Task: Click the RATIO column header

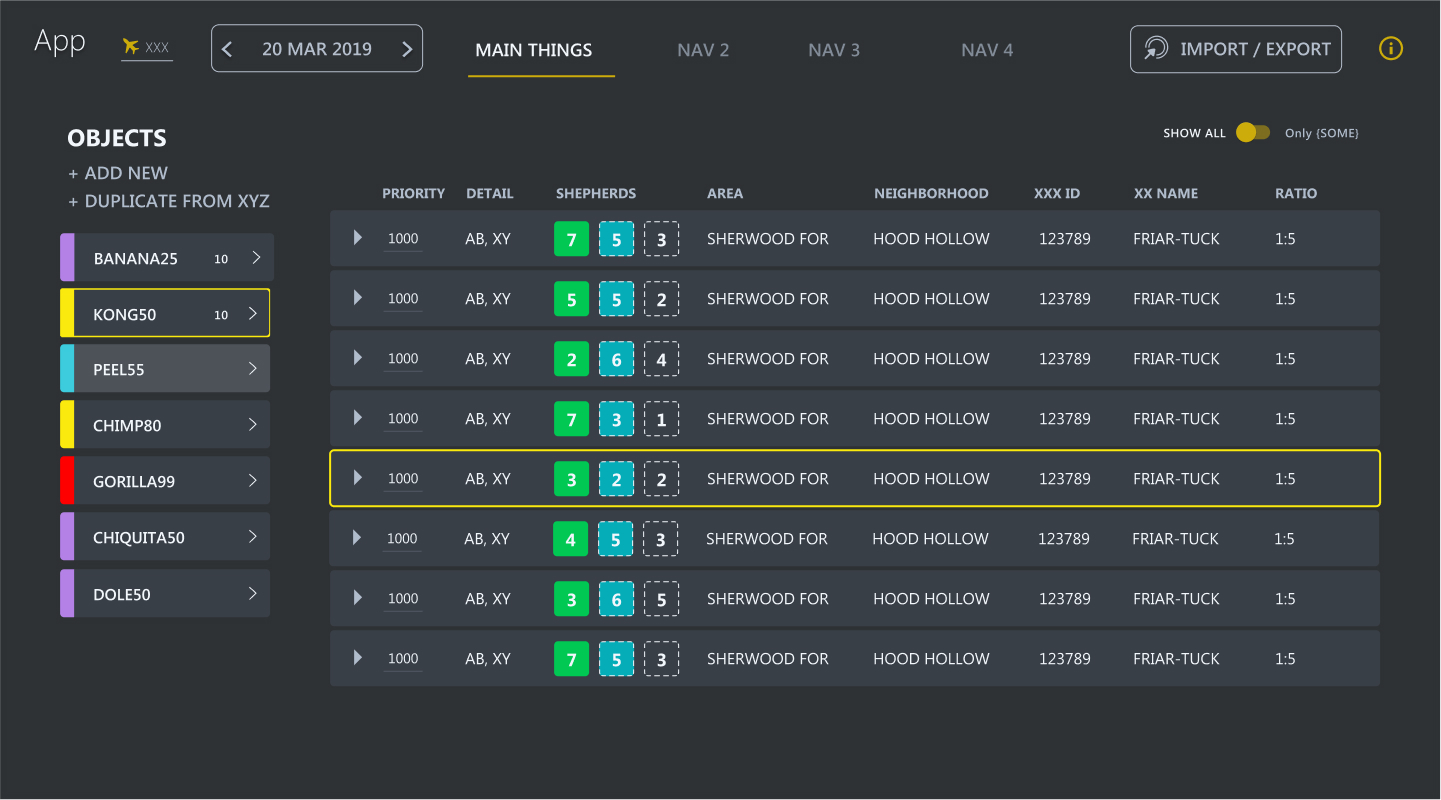Action: [1296, 193]
